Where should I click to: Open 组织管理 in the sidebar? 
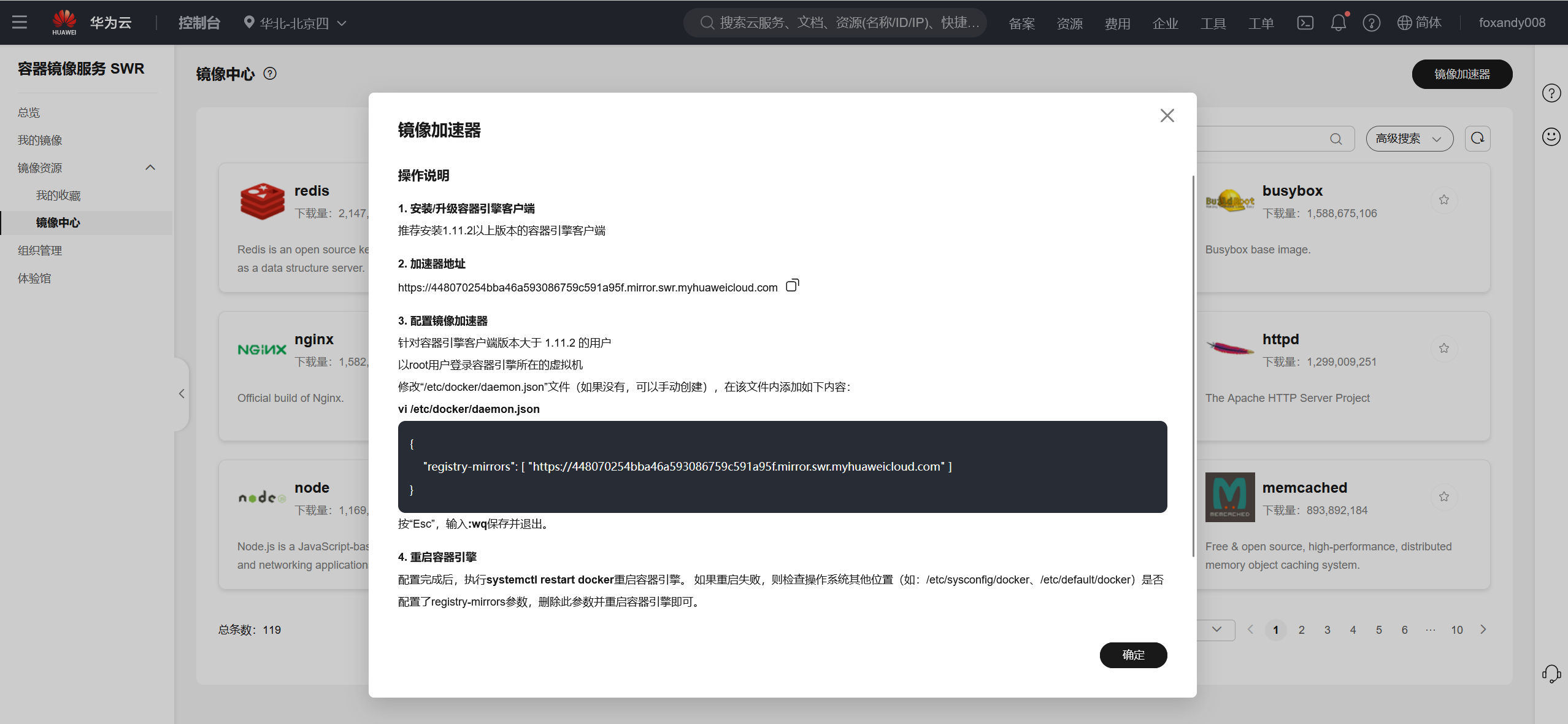(40, 250)
